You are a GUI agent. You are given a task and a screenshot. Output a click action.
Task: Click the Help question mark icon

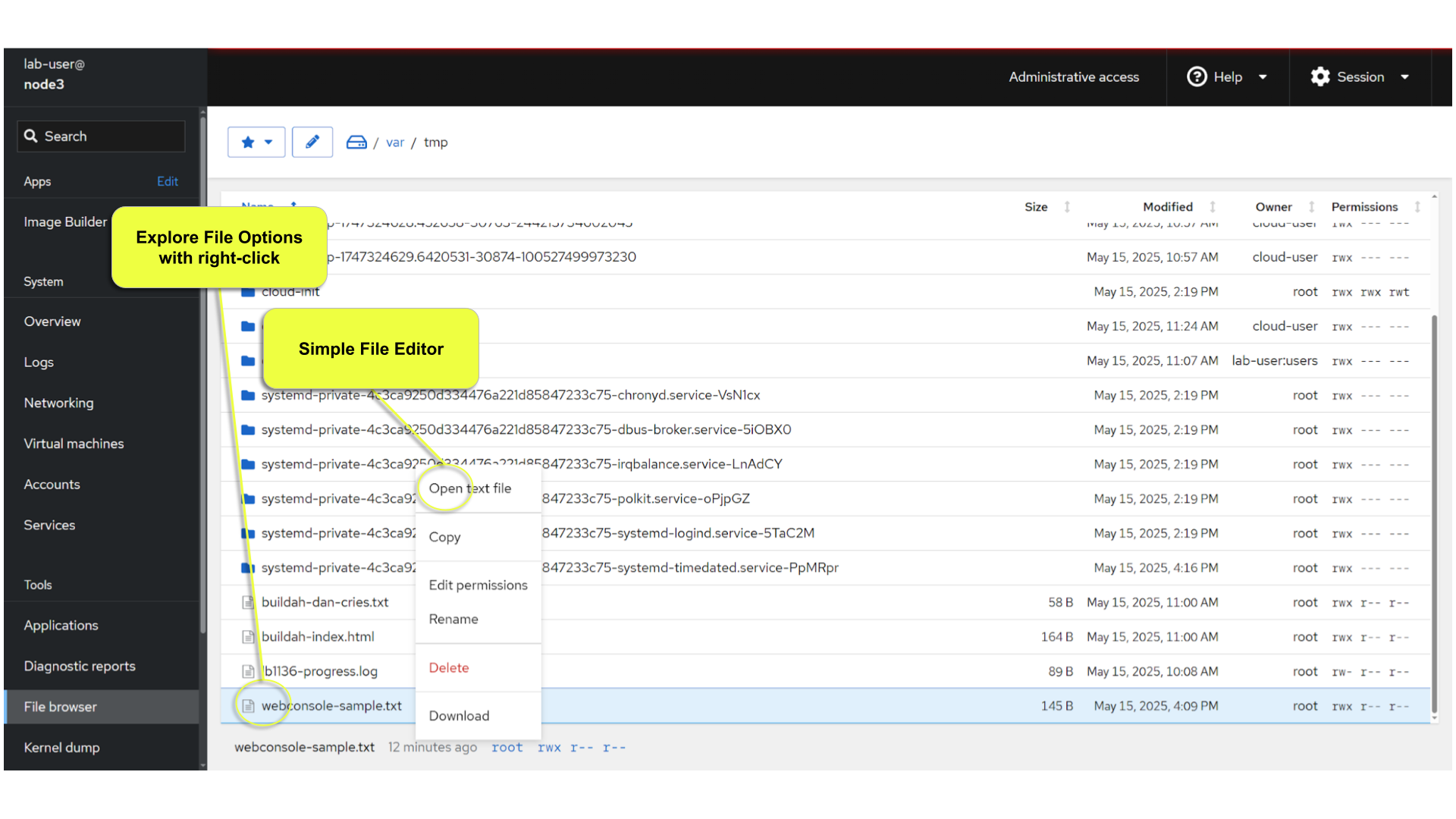point(1197,77)
